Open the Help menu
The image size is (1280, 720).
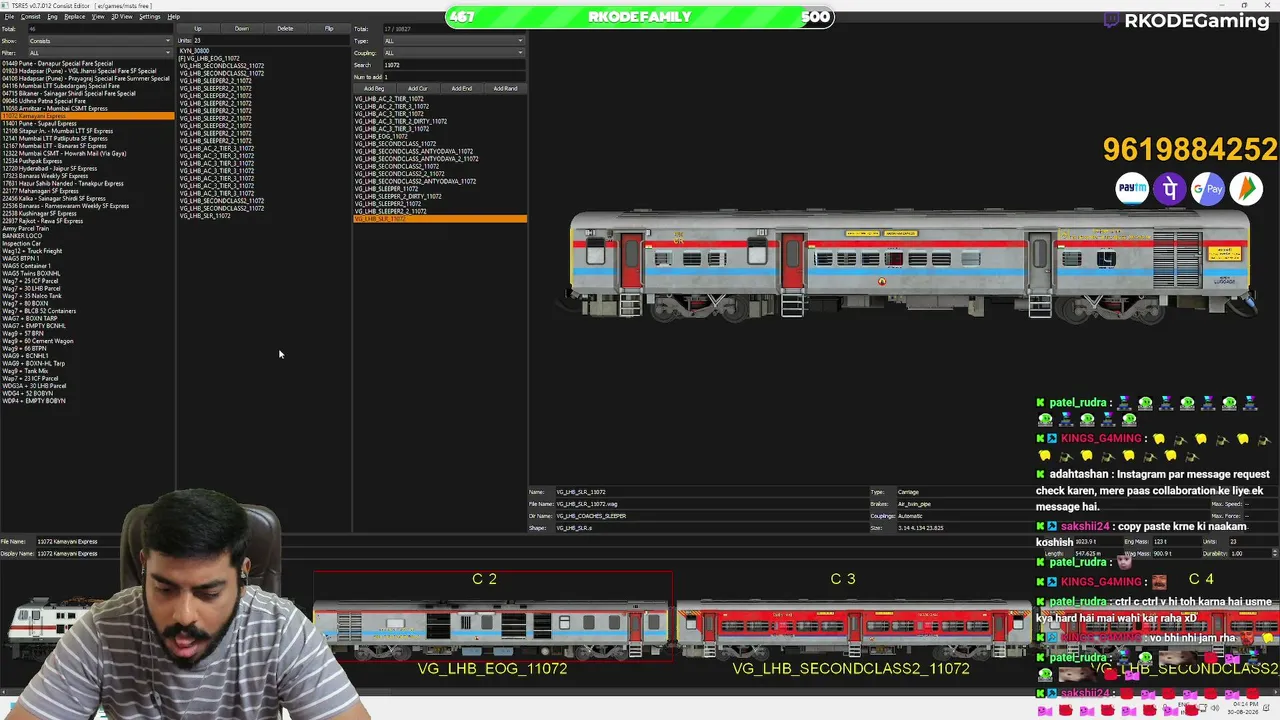(x=173, y=17)
